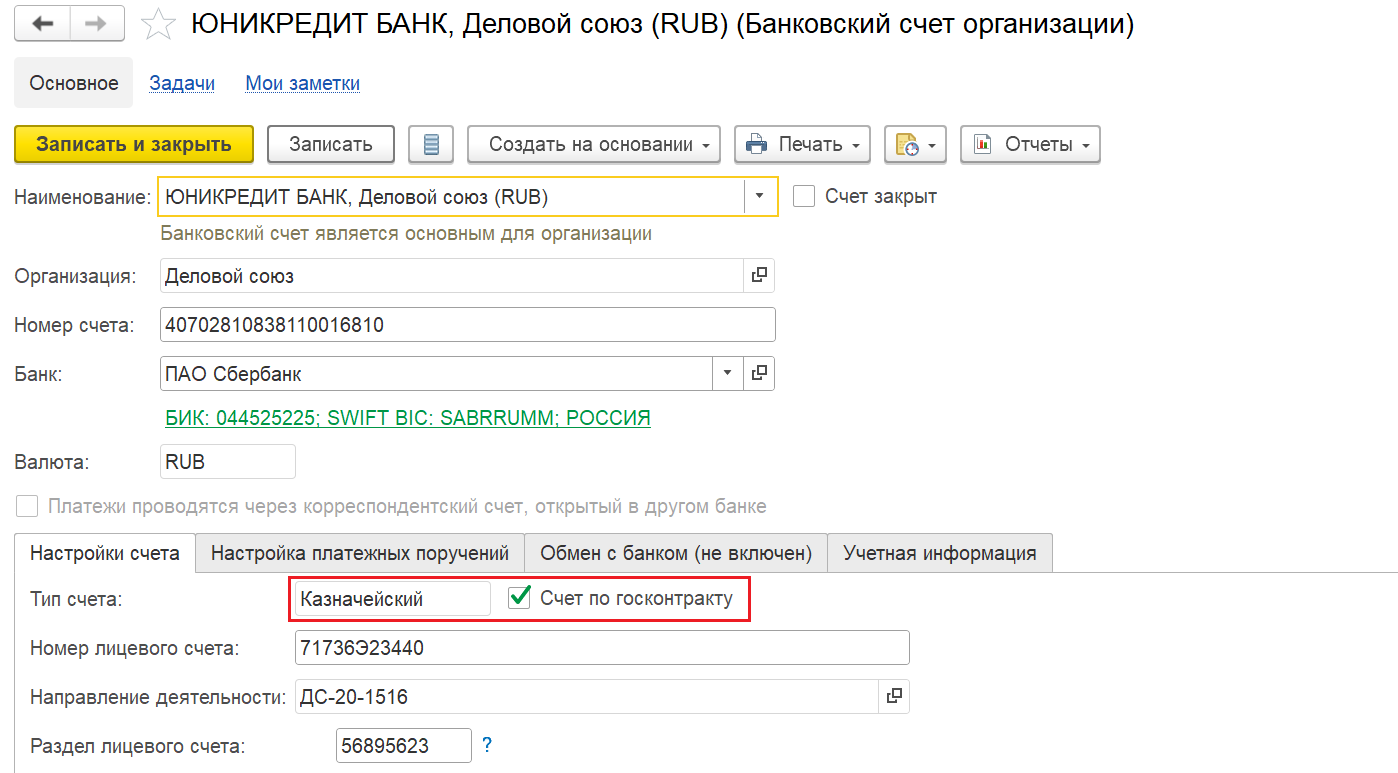This screenshot has height=773, width=1398.
Task: Click the Валюта field showing RUB
Action: coord(228,461)
